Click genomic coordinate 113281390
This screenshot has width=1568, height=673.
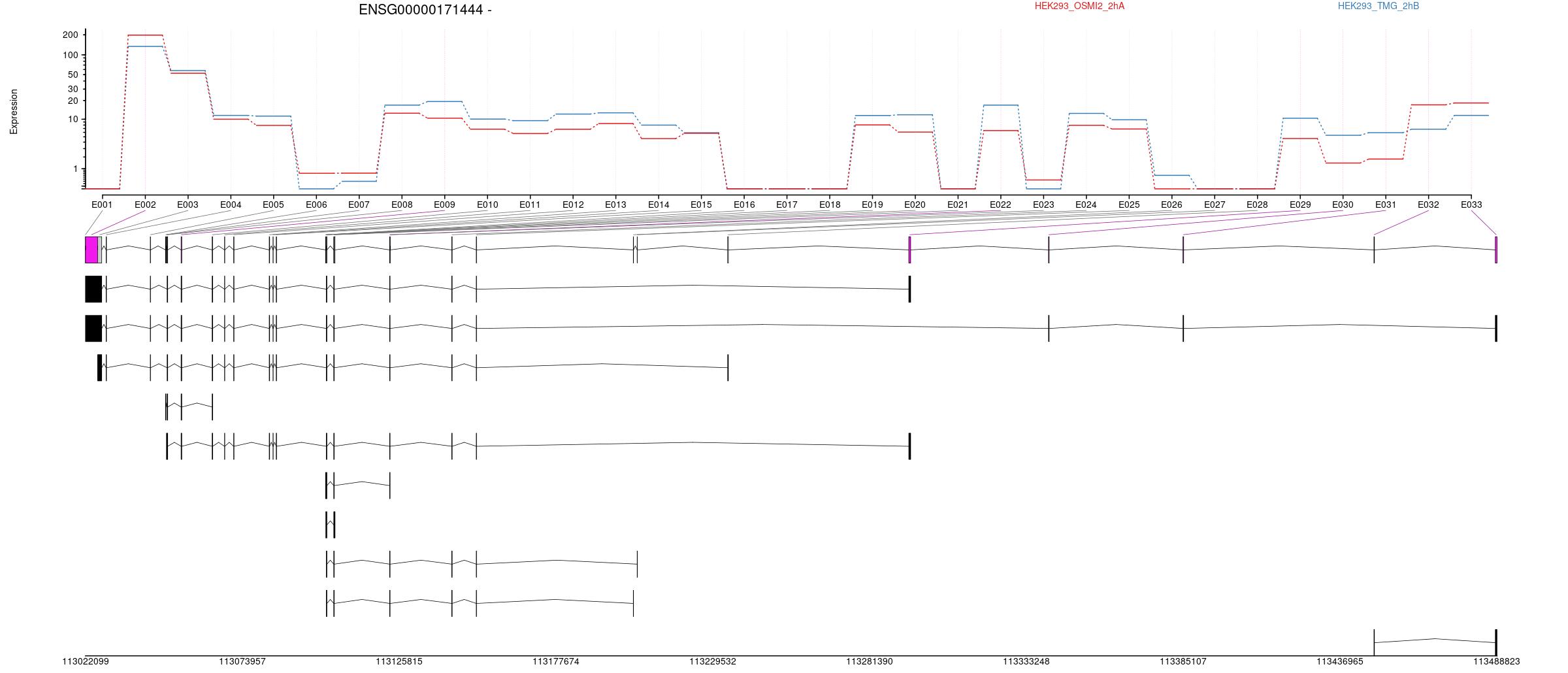pos(870,662)
